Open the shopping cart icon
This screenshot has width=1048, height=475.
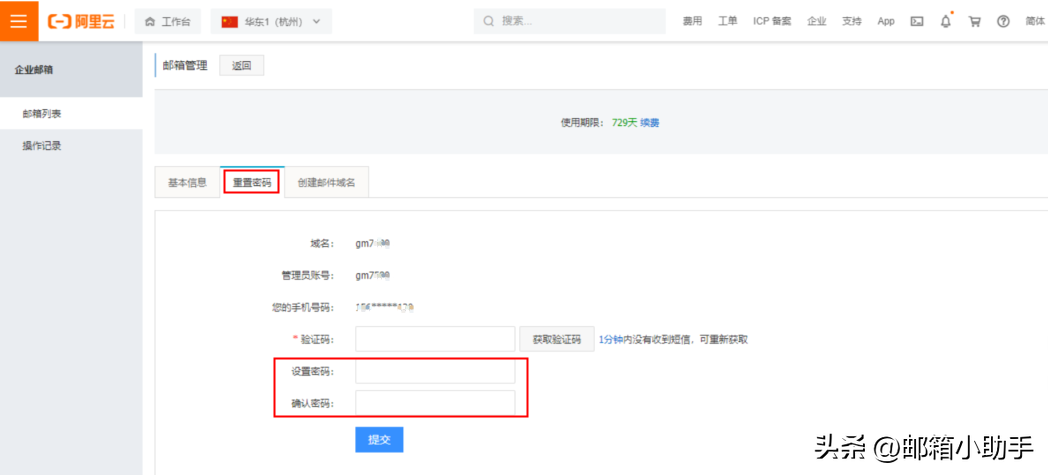[x=974, y=21]
